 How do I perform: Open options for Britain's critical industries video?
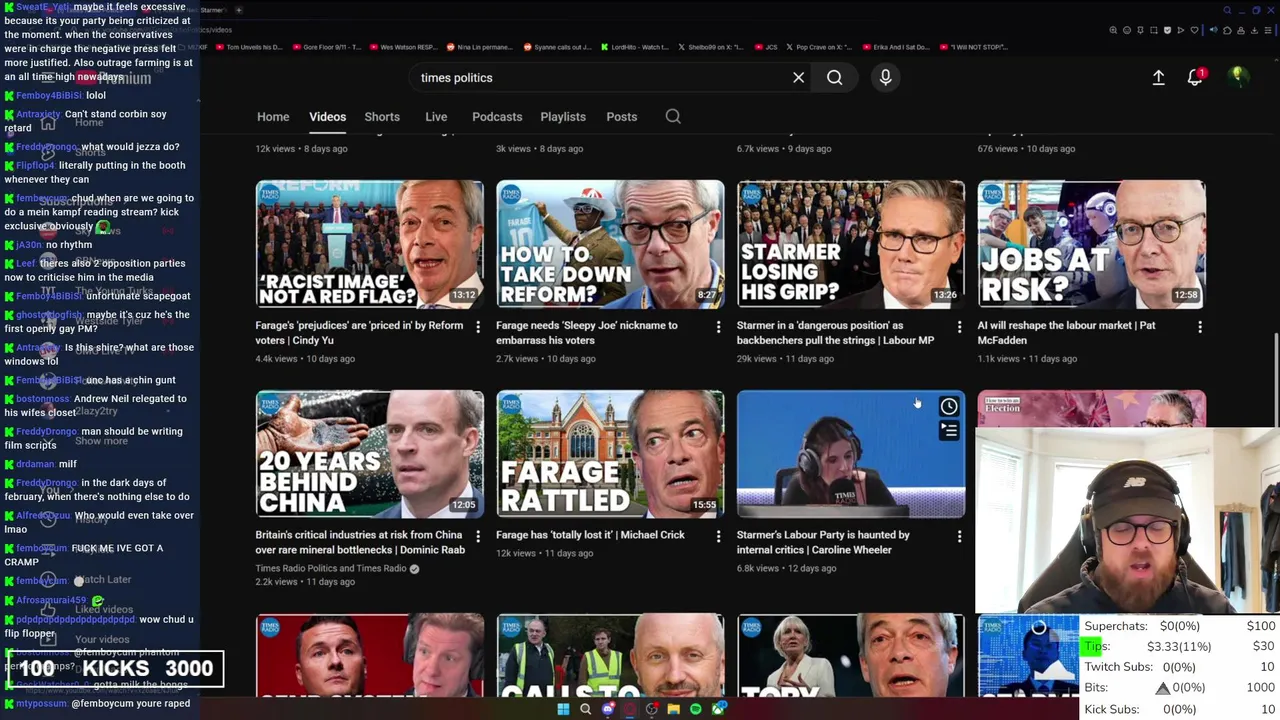click(477, 537)
